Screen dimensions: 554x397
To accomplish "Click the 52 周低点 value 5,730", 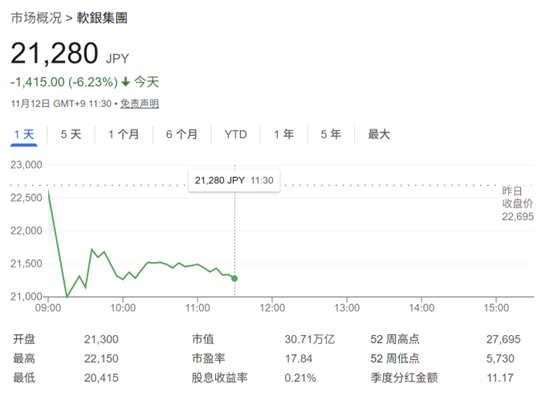I will tap(500, 359).
